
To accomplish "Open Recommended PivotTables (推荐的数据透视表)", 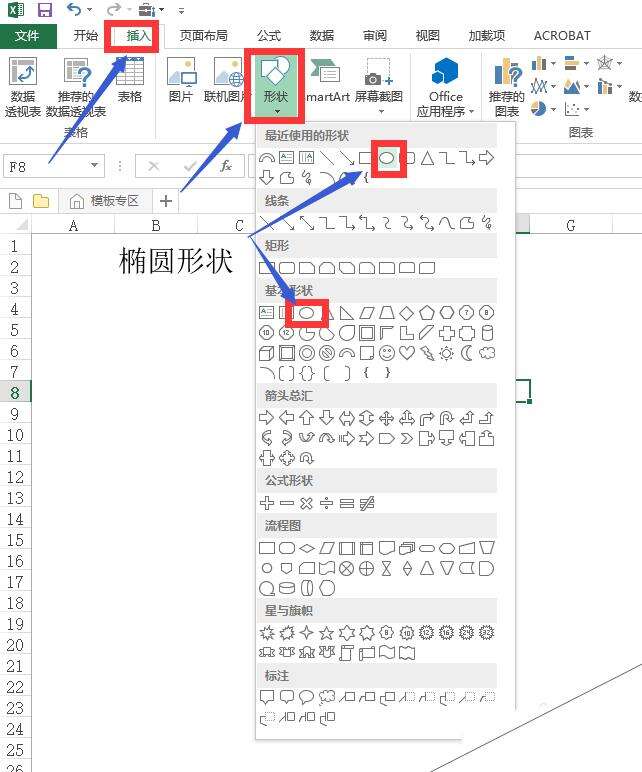I will (76, 87).
